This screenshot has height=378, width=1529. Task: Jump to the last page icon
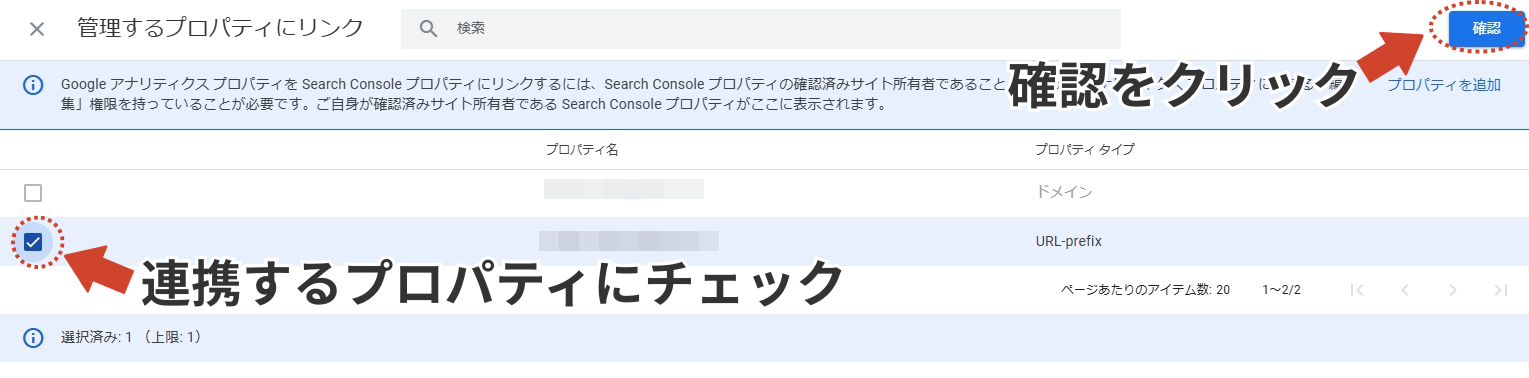coord(1500,290)
